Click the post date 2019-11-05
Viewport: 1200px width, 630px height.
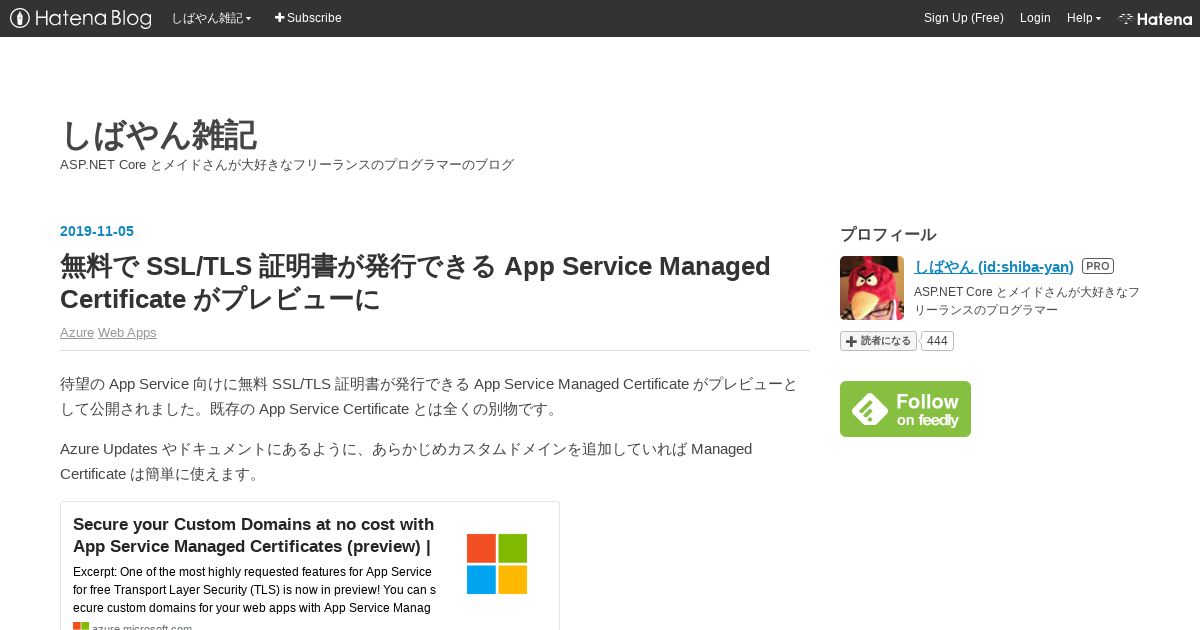97,231
